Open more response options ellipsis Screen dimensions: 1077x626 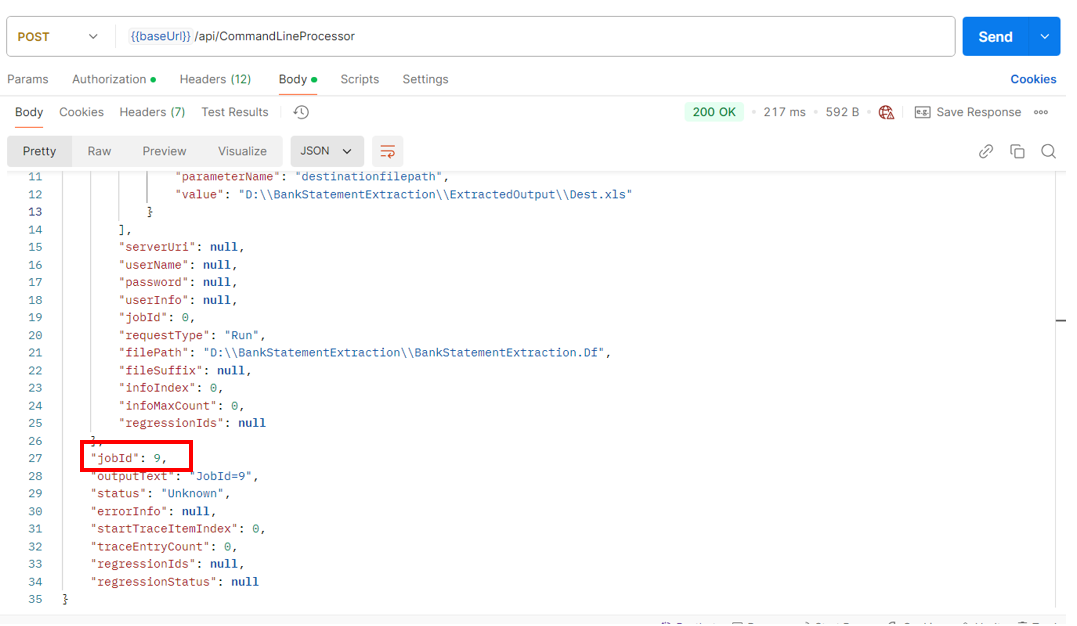tap(1041, 112)
